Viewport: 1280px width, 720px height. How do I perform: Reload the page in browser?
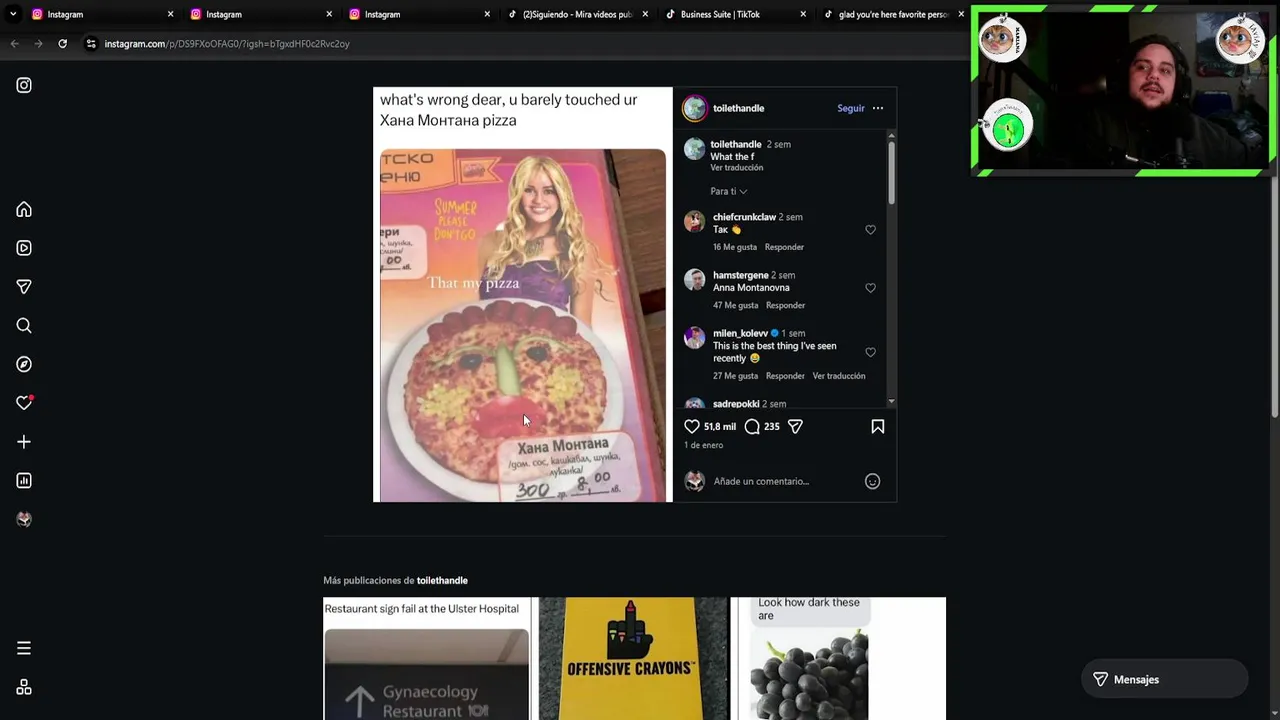tap(62, 44)
